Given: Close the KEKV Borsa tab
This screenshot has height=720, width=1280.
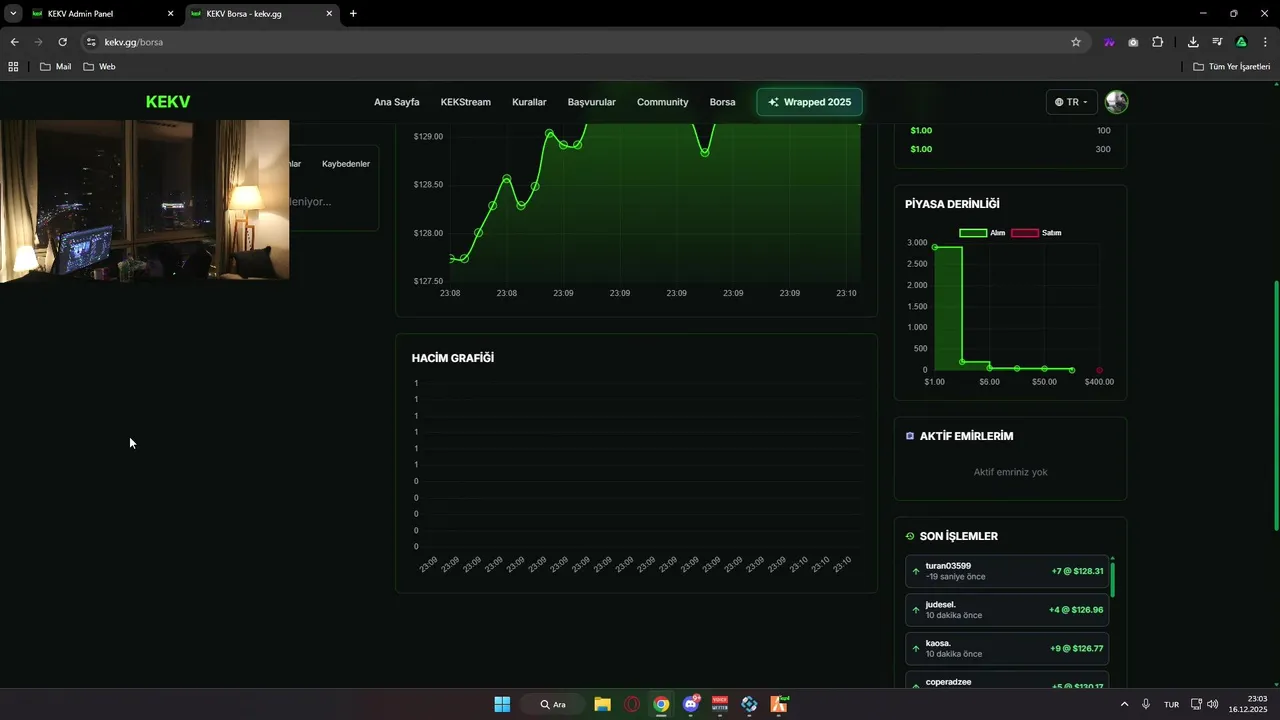Looking at the screenshot, I should pos(329,14).
